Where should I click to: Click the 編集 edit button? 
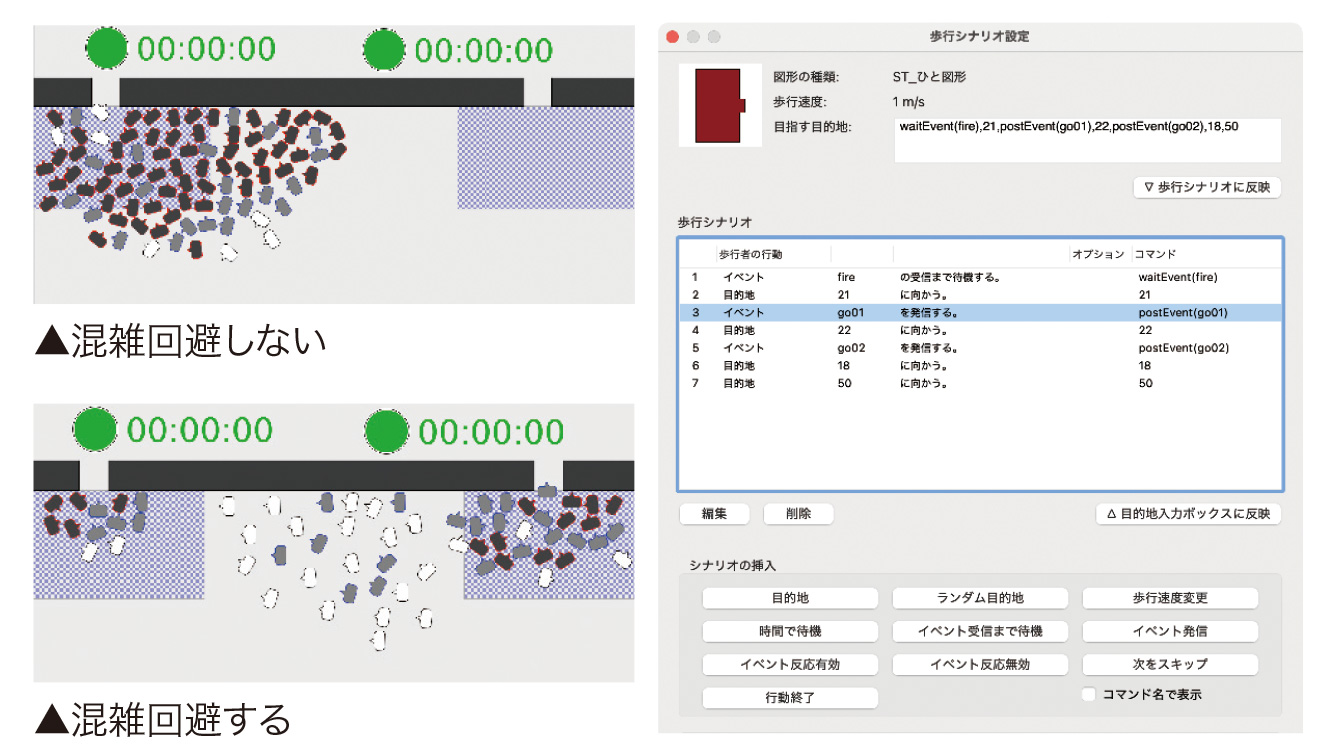pos(714,514)
